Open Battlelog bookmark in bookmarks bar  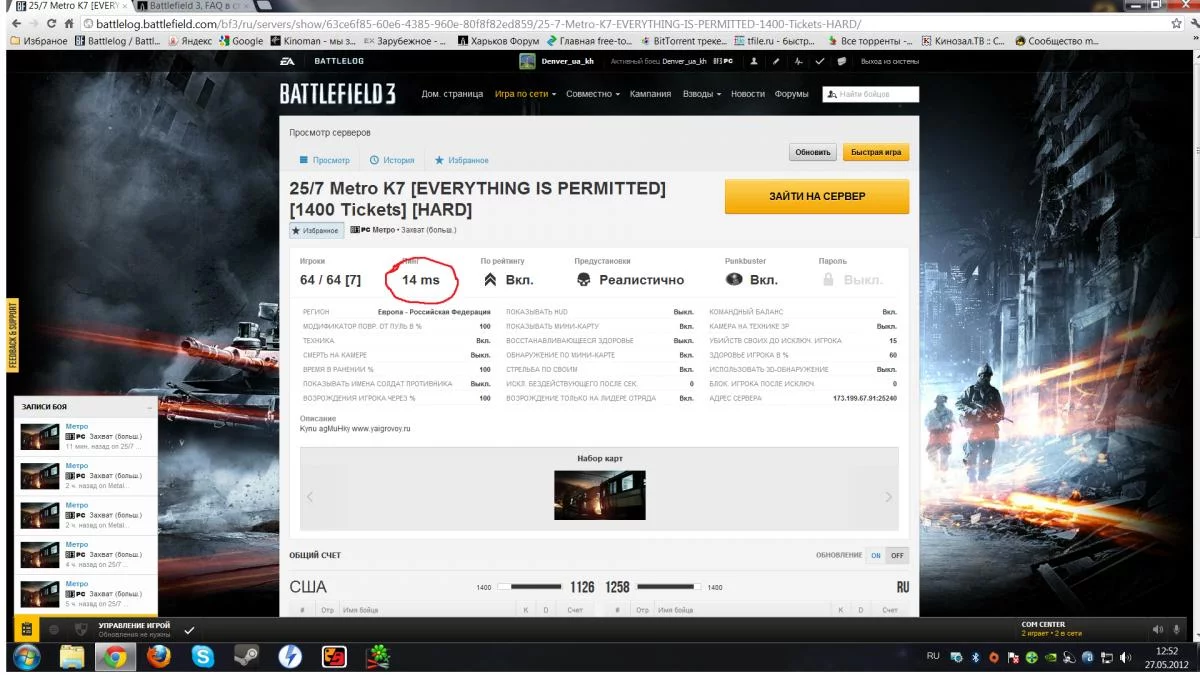(x=118, y=41)
